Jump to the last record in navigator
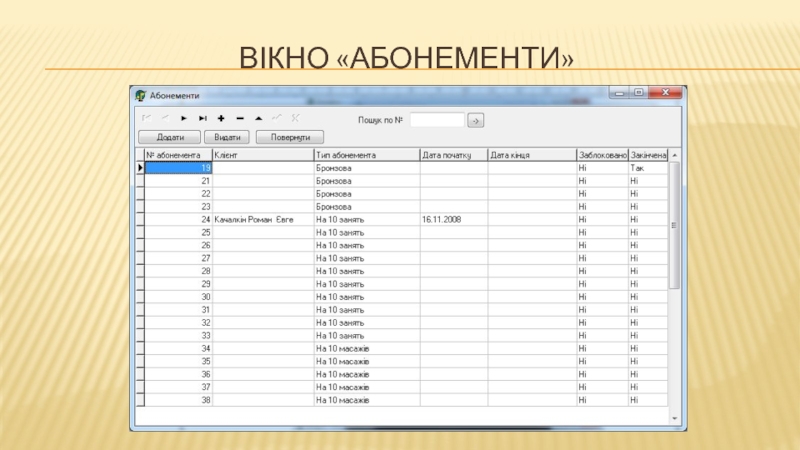Screen dimensions: 800x450 202,119
